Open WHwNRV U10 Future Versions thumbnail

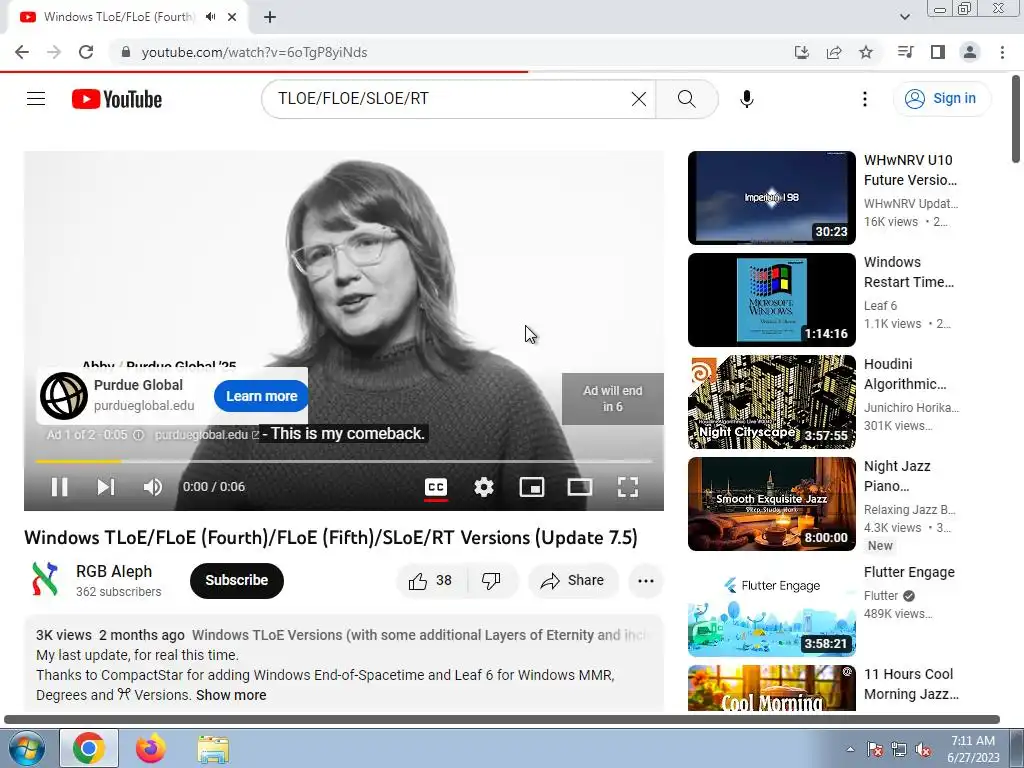pos(771,197)
